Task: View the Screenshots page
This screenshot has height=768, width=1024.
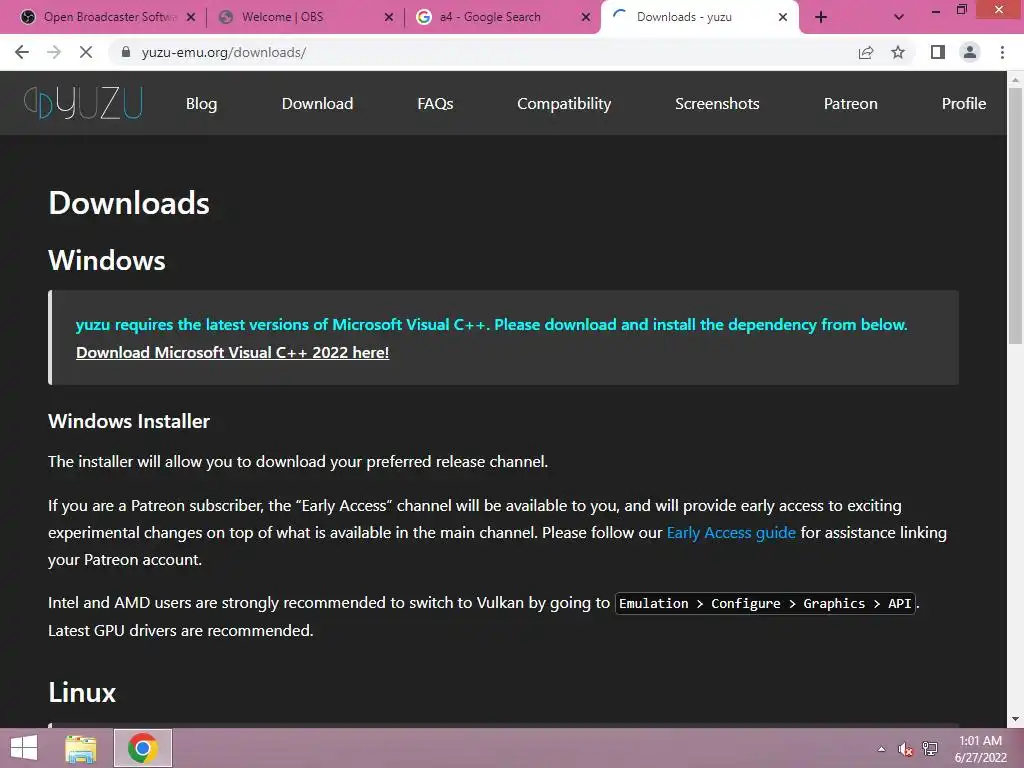Action: (x=717, y=104)
